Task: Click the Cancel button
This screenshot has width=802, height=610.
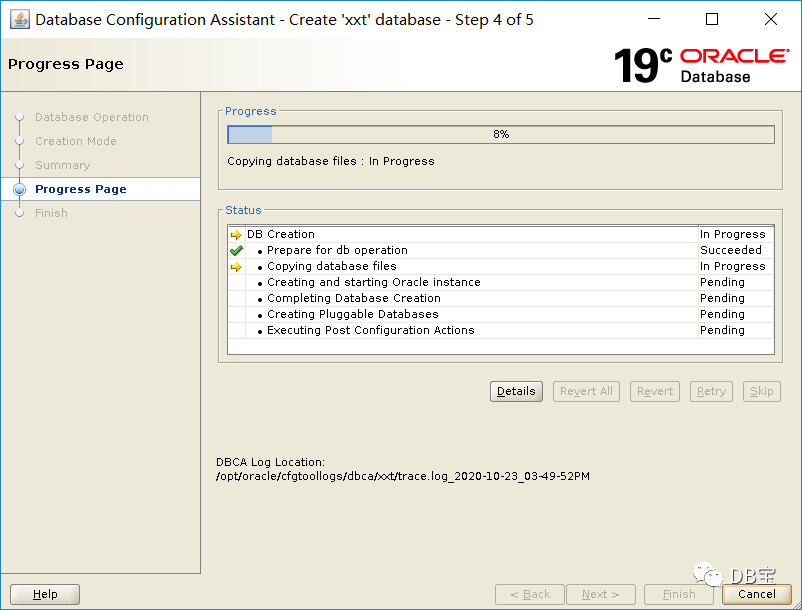Action: tap(757, 594)
